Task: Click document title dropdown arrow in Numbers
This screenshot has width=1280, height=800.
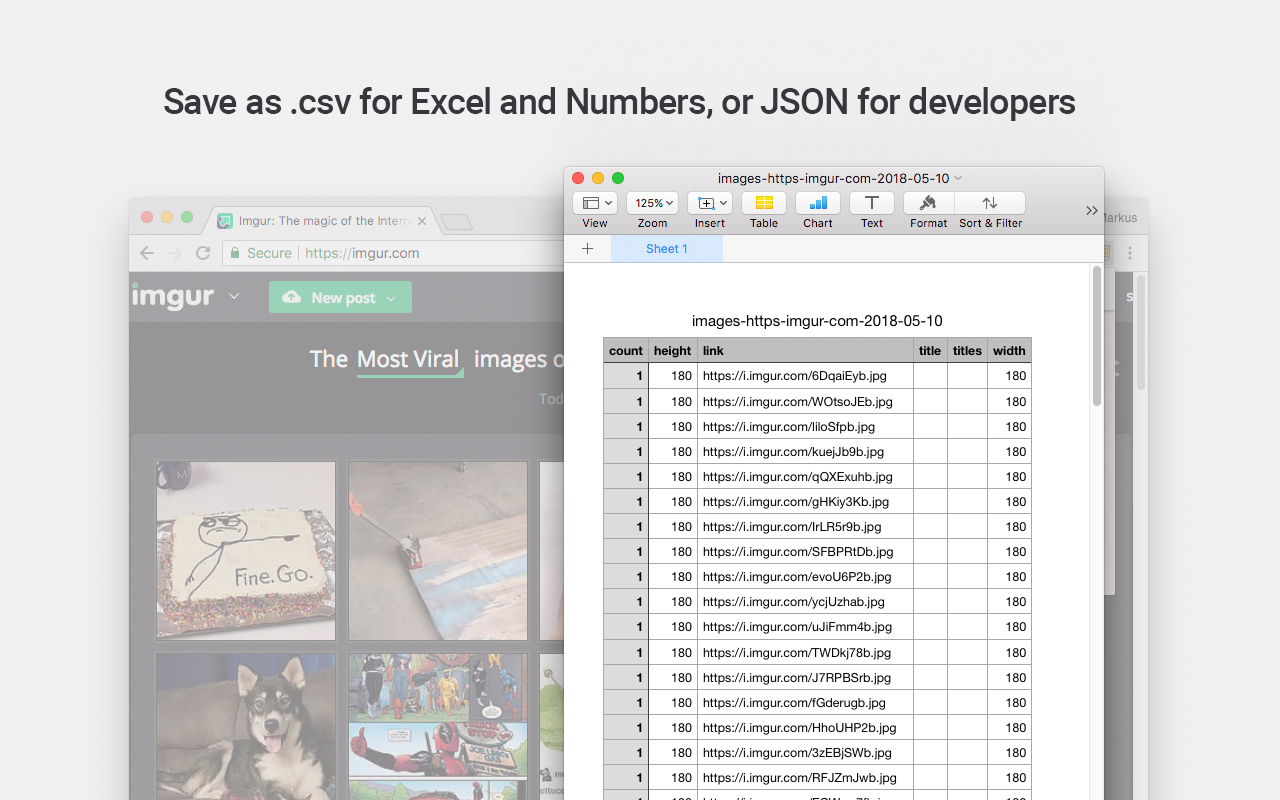Action: click(x=958, y=178)
